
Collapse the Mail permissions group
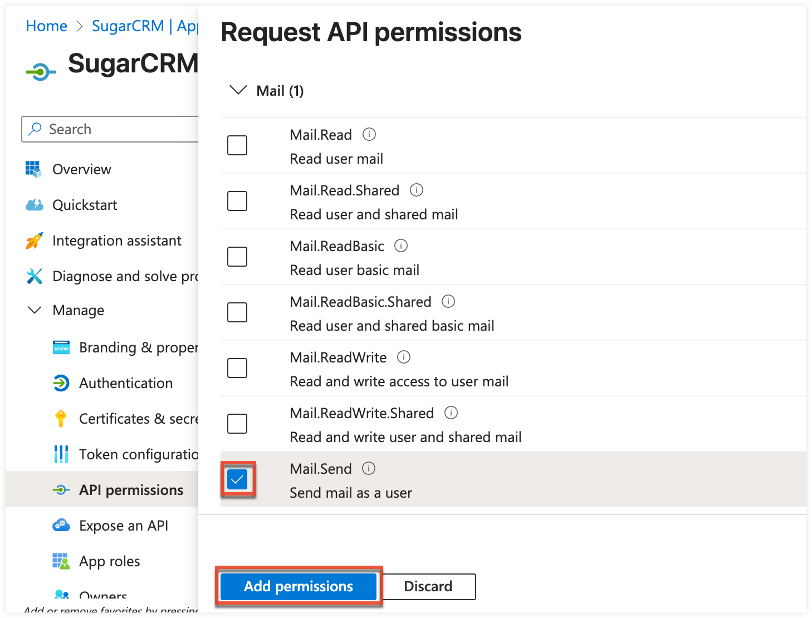click(238, 90)
